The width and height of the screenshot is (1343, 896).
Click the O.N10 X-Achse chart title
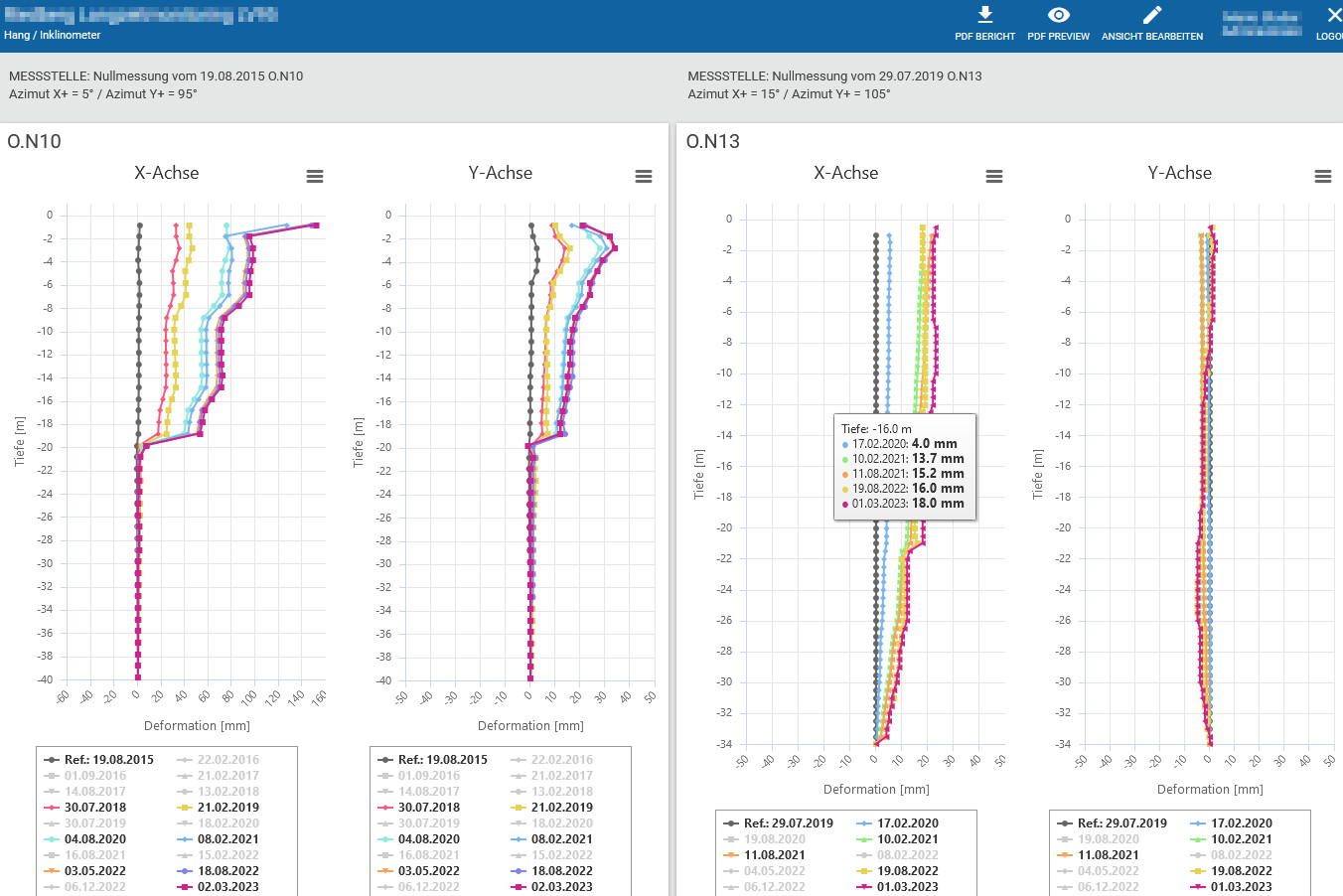(x=167, y=173)
